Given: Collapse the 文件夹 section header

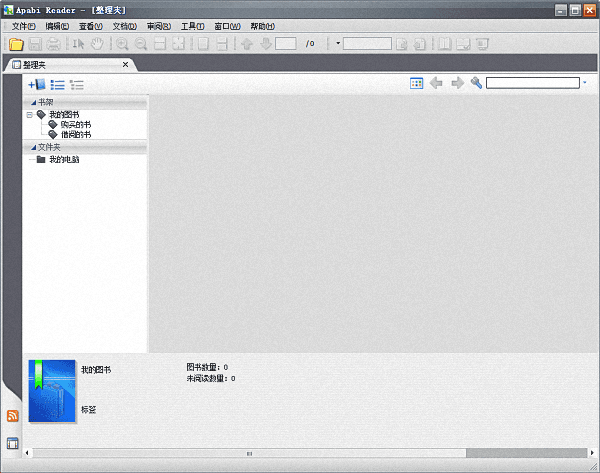Looking at the screenshot, I should pyautogui.click(x=34, y=147).
